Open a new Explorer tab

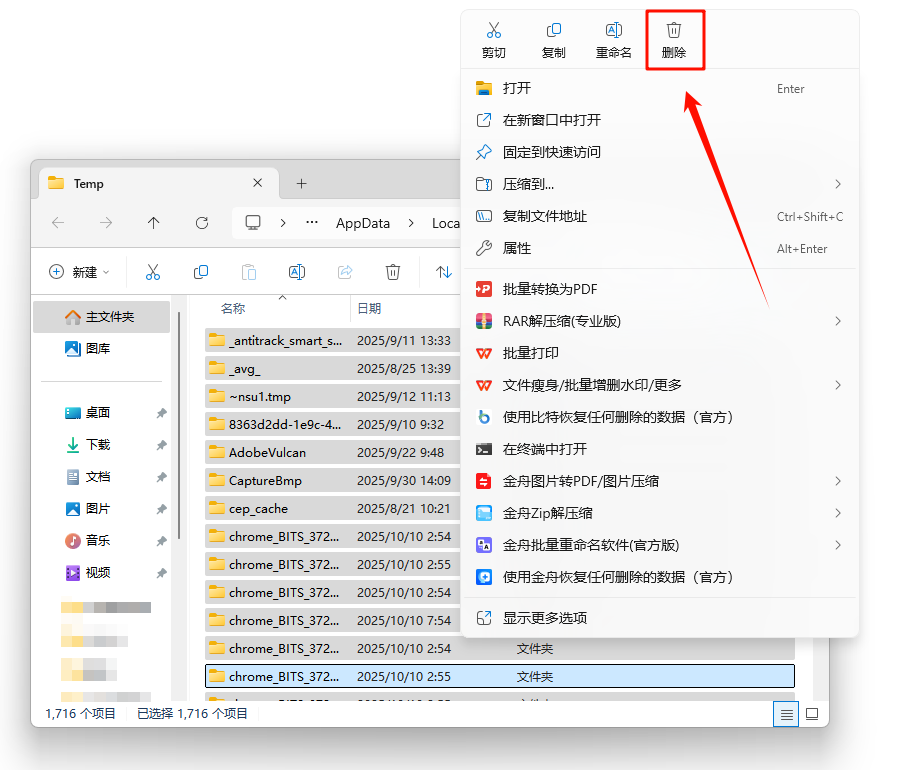click(x=301, y=183)
